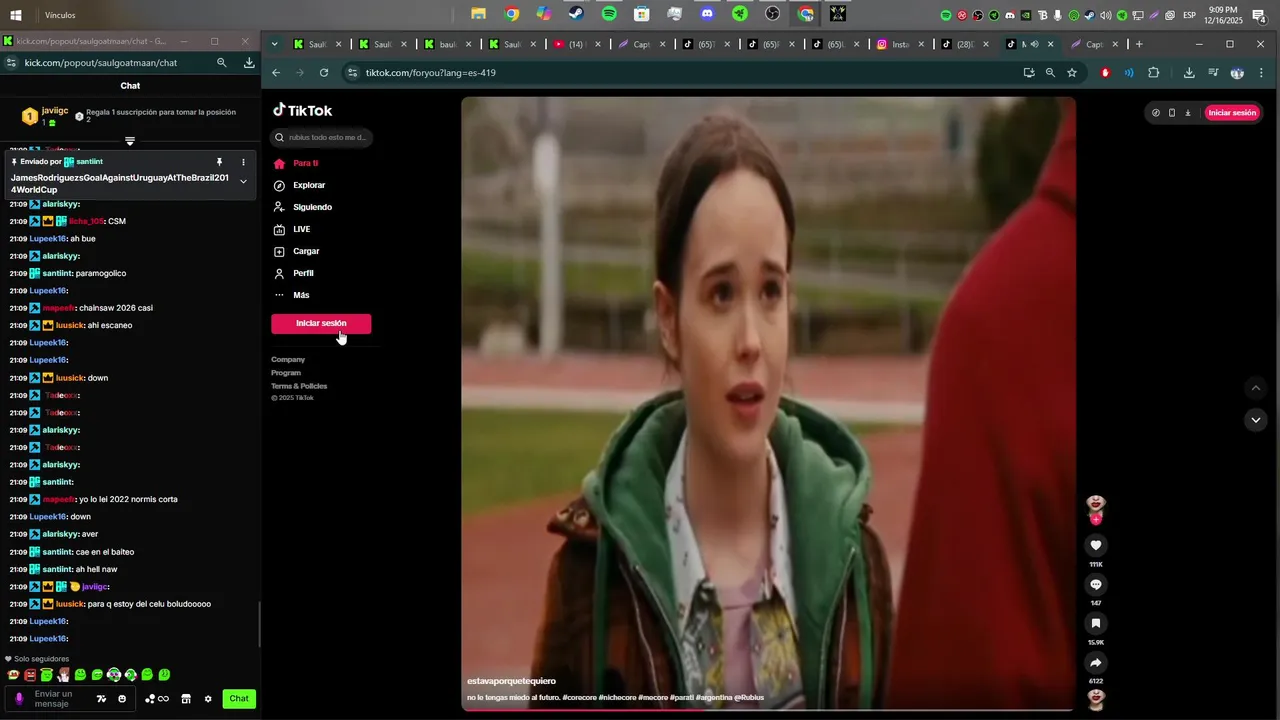Open Chrome extensions puzzle icon
Viewport: 1280px width, 720px height.
click(1154, 72)
